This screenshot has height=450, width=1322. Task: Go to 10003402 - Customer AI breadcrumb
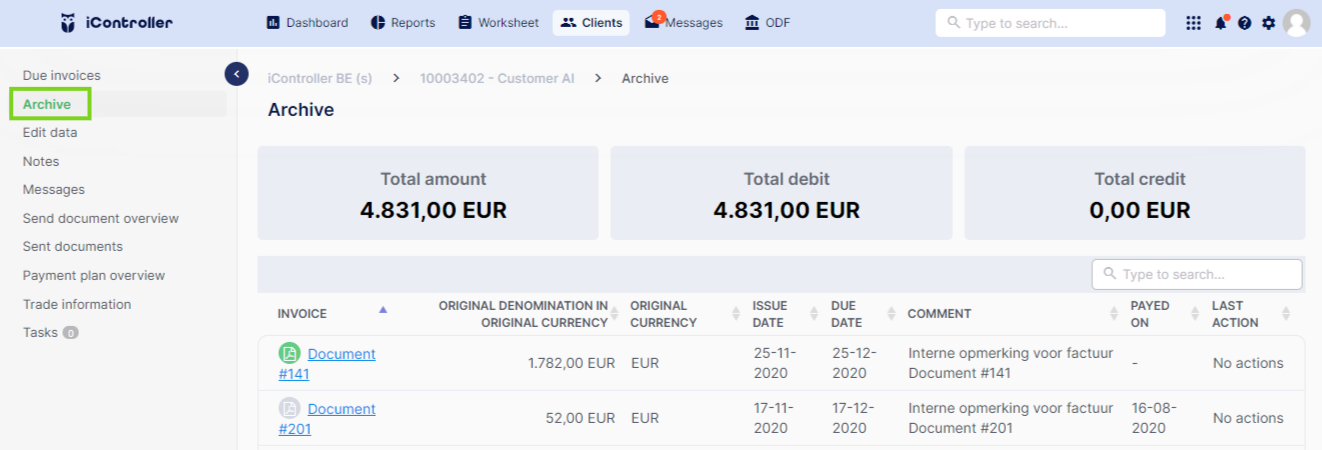coord(497,78)
